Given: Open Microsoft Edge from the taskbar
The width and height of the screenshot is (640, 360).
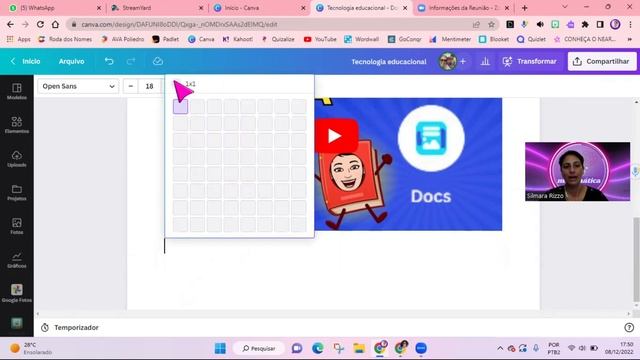Looking at the screenshot, I should point(318,348).
